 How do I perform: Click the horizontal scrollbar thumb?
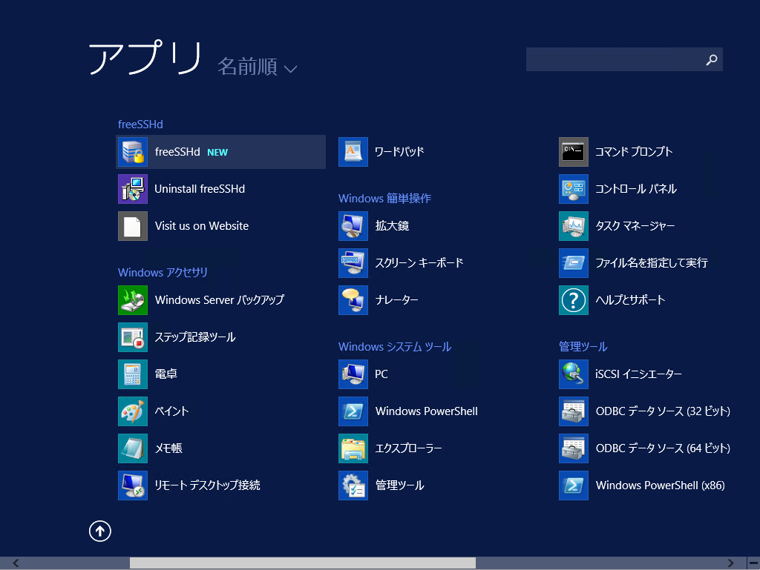point(302,563)
